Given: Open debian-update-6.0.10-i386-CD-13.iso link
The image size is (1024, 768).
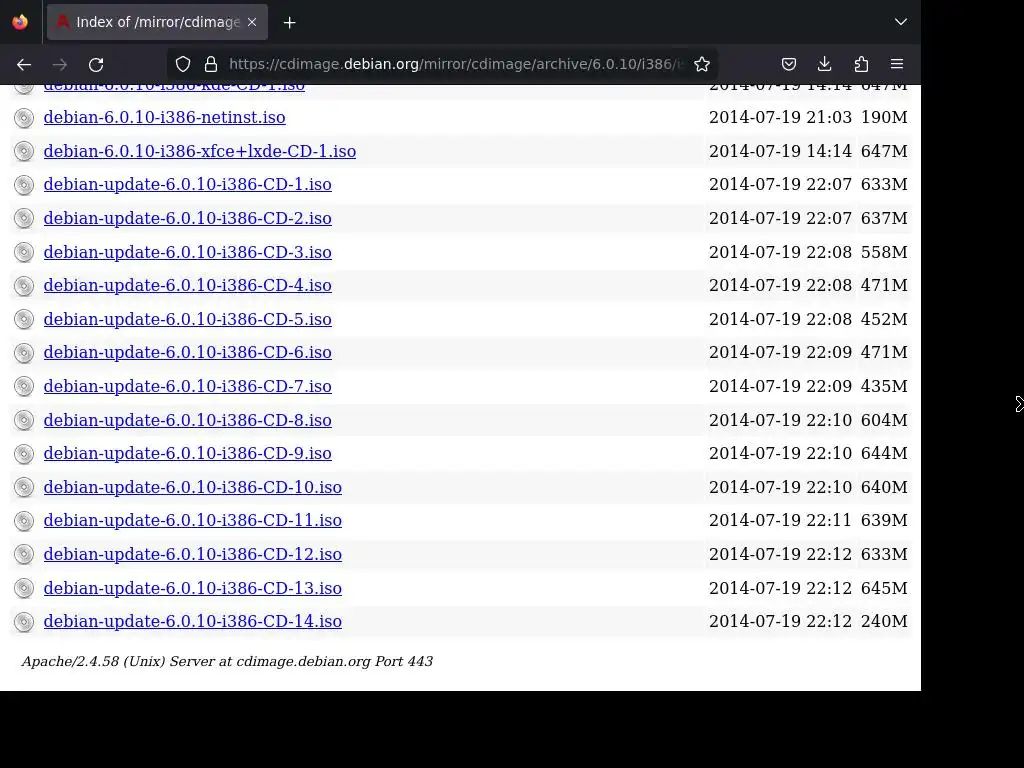Looking at the screenshot, I should click(x=193, y=588).
